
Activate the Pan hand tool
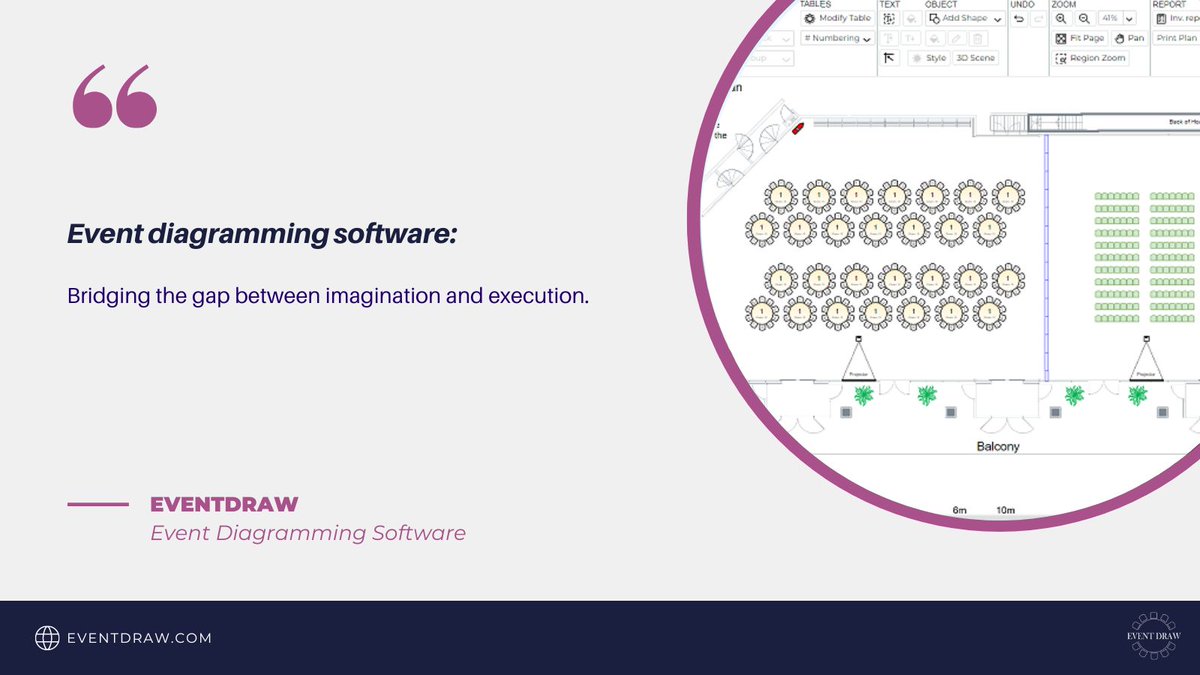[1129, 38]
